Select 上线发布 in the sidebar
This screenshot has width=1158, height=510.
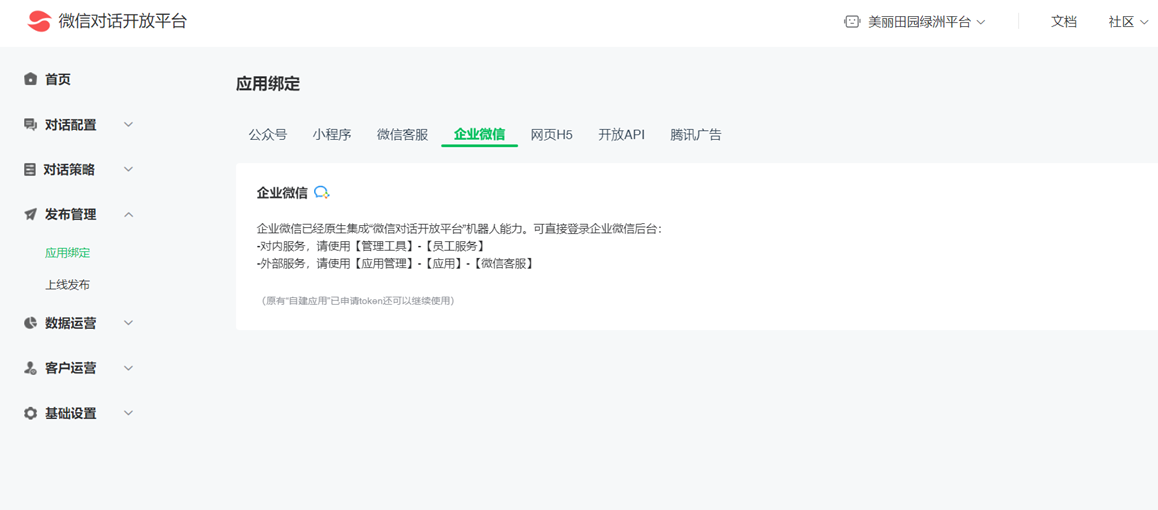pos(67,285)
